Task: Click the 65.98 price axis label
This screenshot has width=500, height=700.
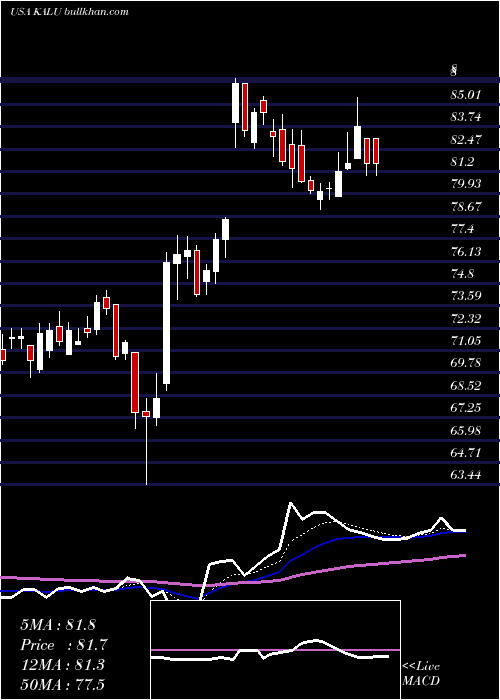Action: (466, 430)
